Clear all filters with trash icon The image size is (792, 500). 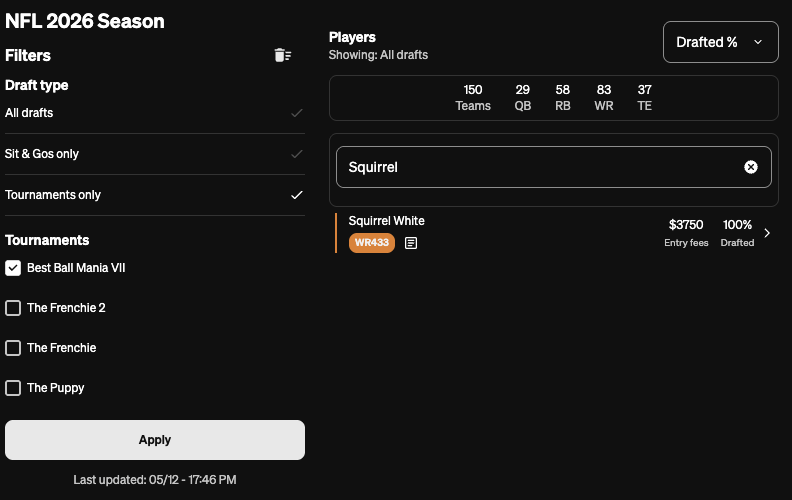[282, 55]
